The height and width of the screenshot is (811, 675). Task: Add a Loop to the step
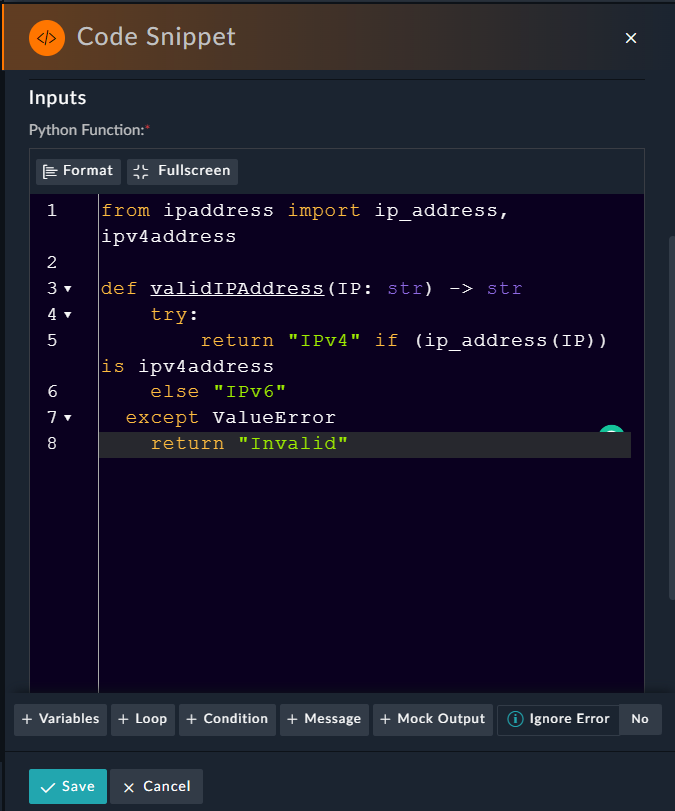(142, 719)
